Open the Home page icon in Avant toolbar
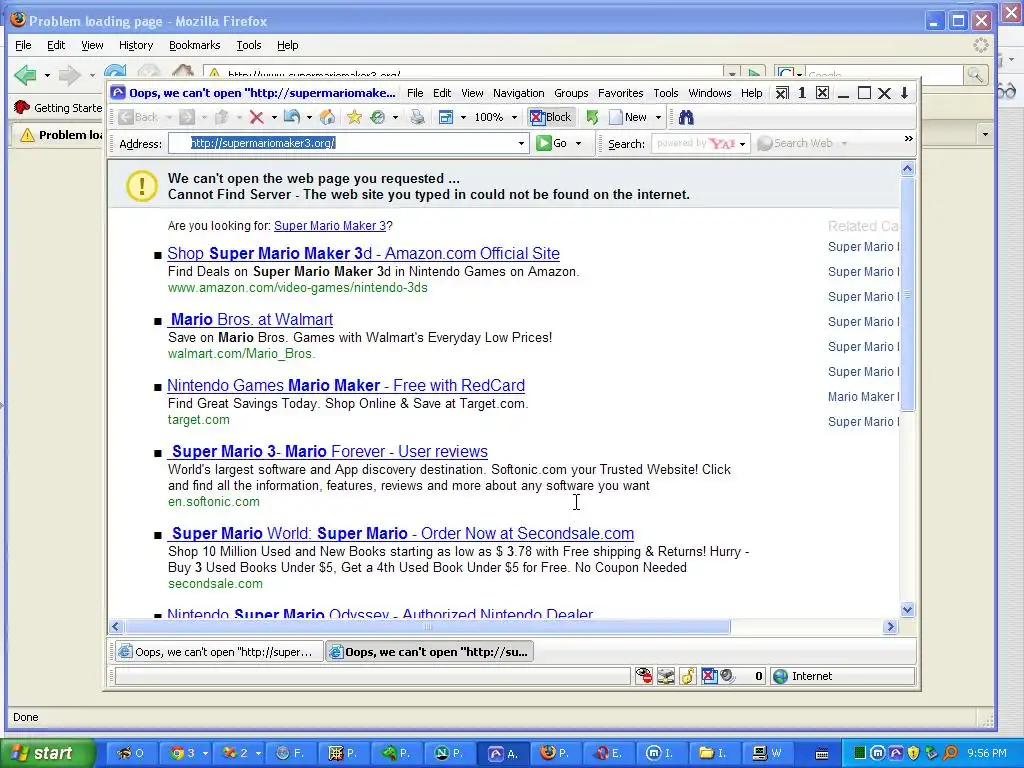 328,117
